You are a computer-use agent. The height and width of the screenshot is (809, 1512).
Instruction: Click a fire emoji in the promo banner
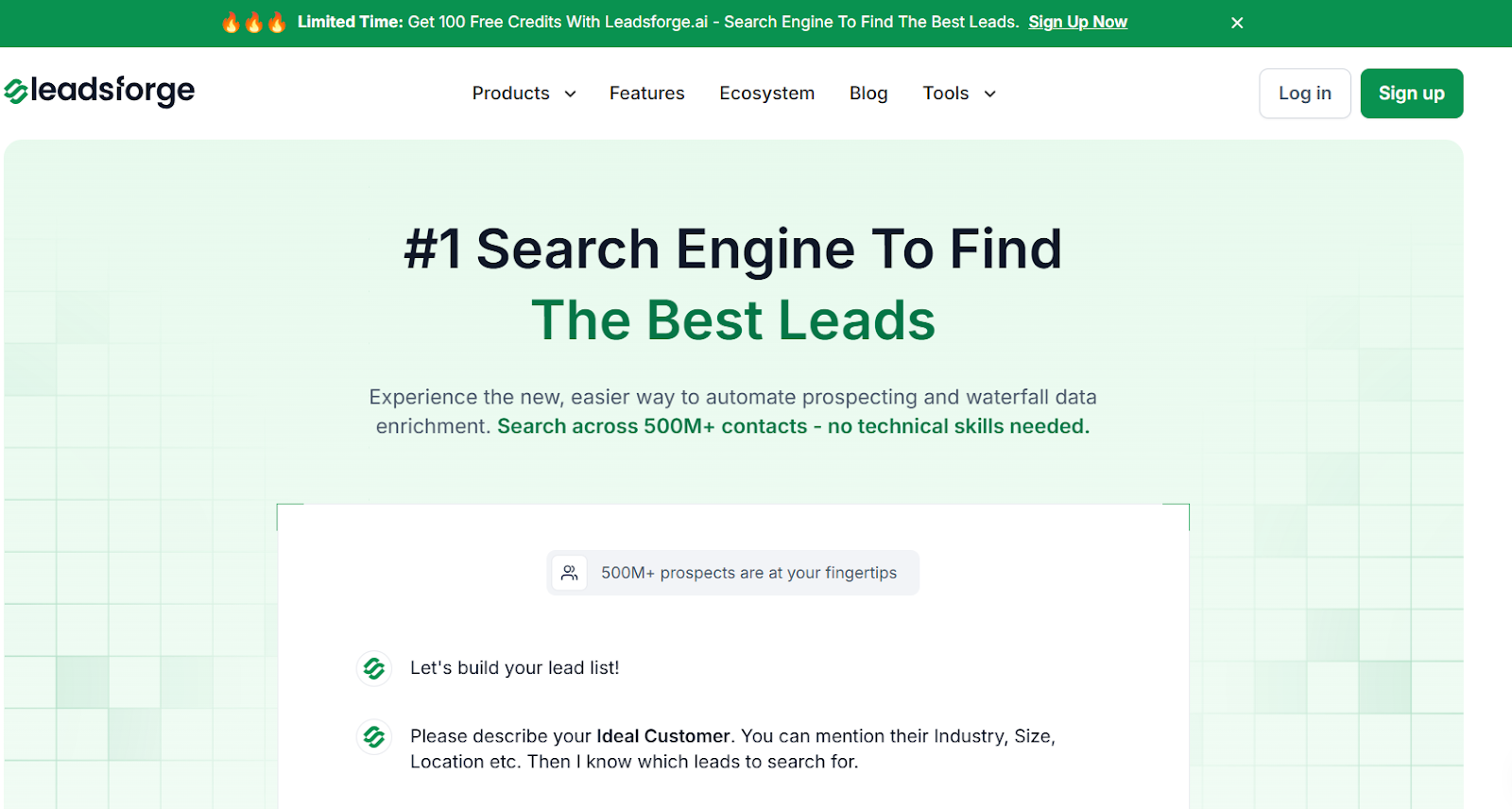coord(232,21)
